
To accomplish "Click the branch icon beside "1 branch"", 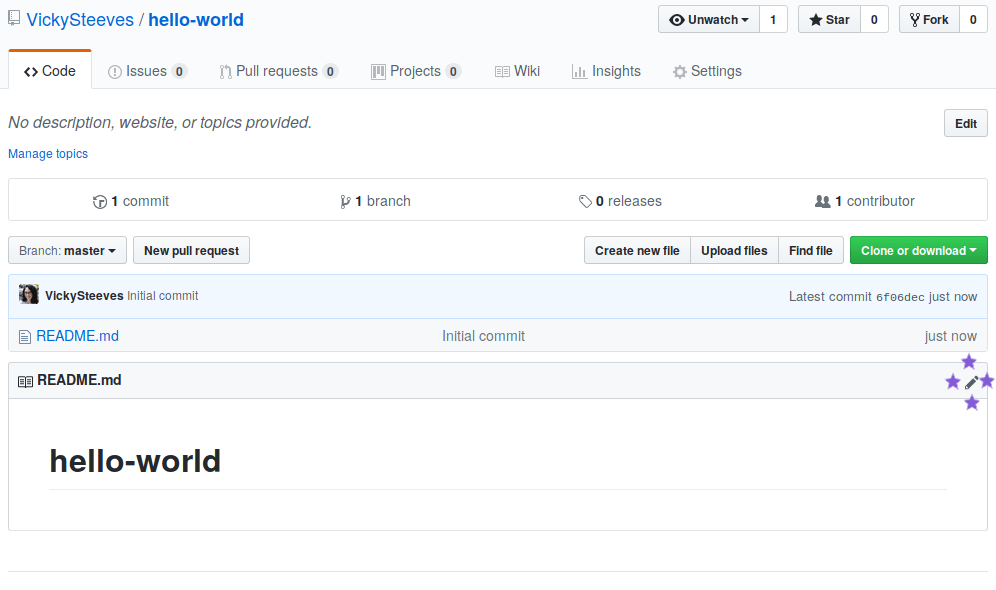I will (x=346, y=201).
